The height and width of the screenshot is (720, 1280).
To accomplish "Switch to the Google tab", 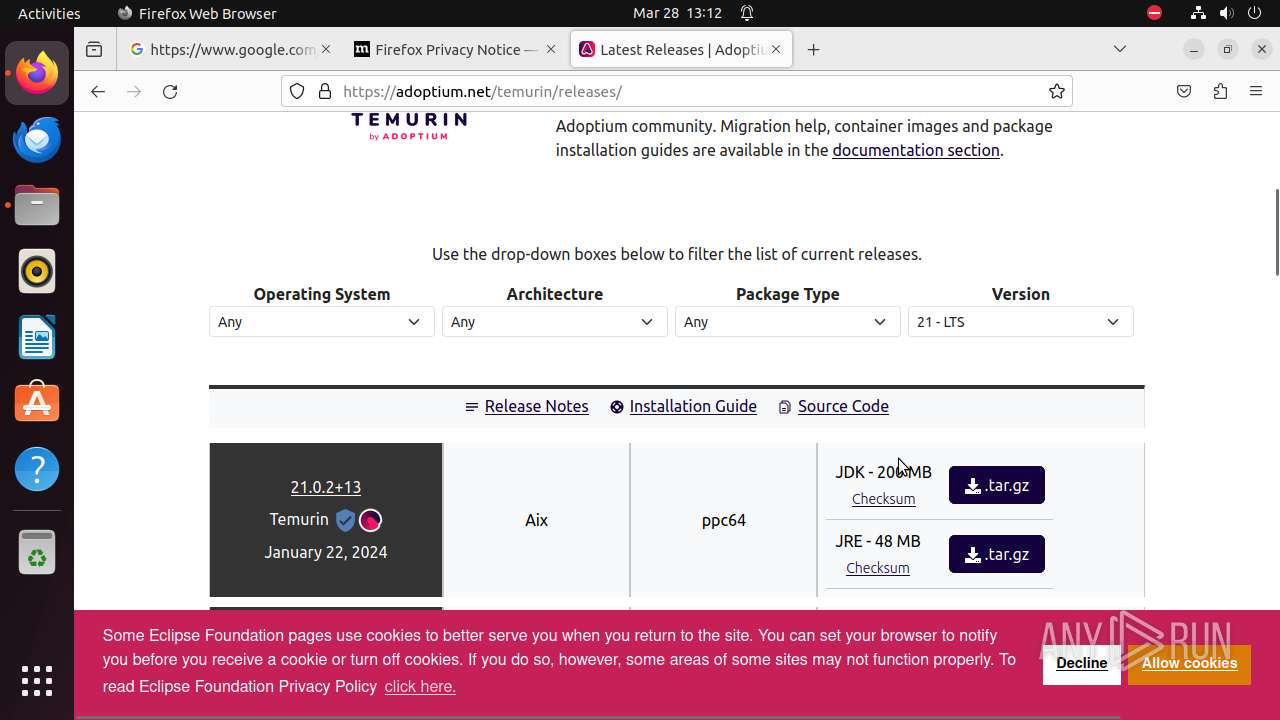I will [x=232, y=49].
